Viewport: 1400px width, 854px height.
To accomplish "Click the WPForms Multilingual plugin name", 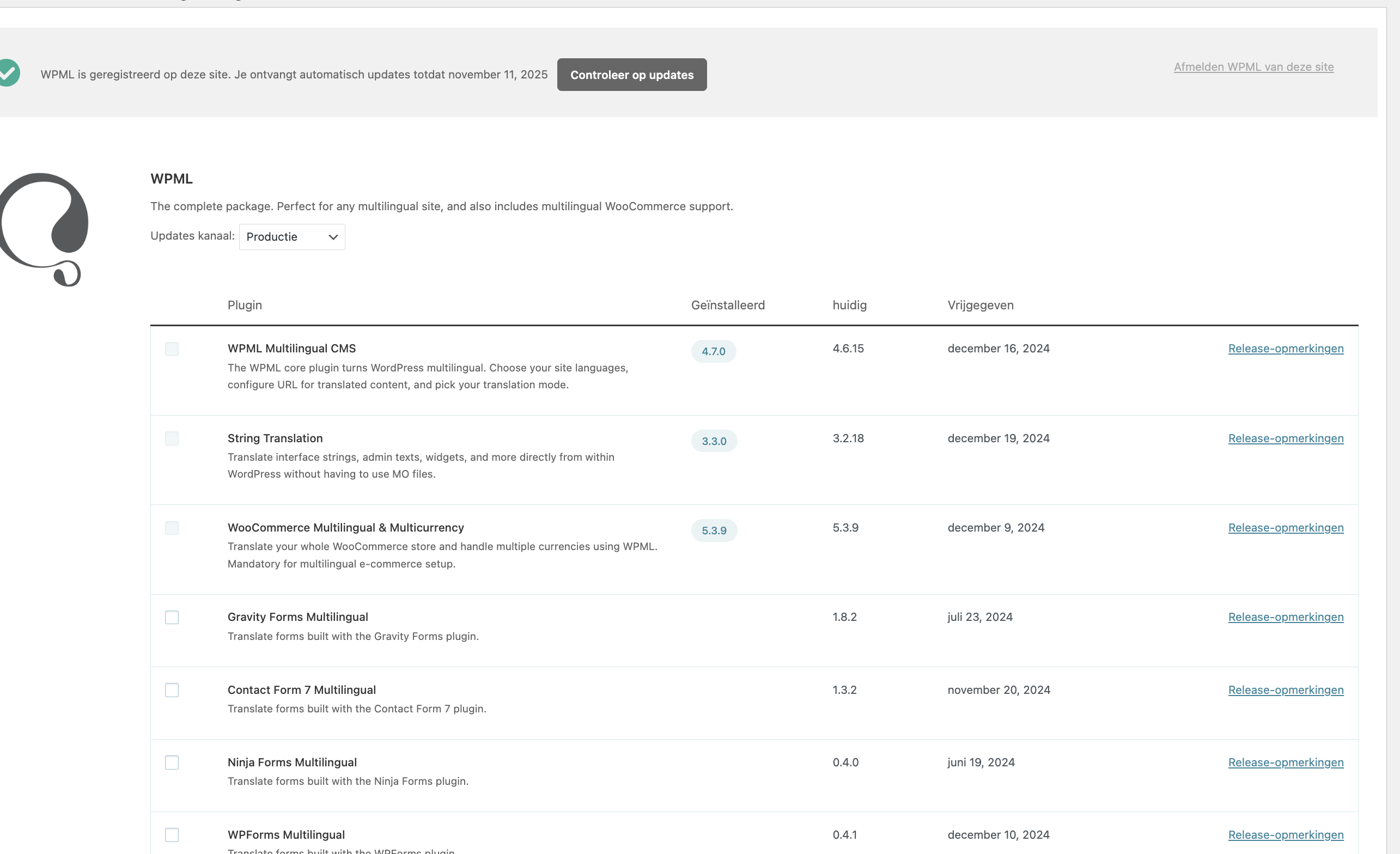I will tap(286, 835).
